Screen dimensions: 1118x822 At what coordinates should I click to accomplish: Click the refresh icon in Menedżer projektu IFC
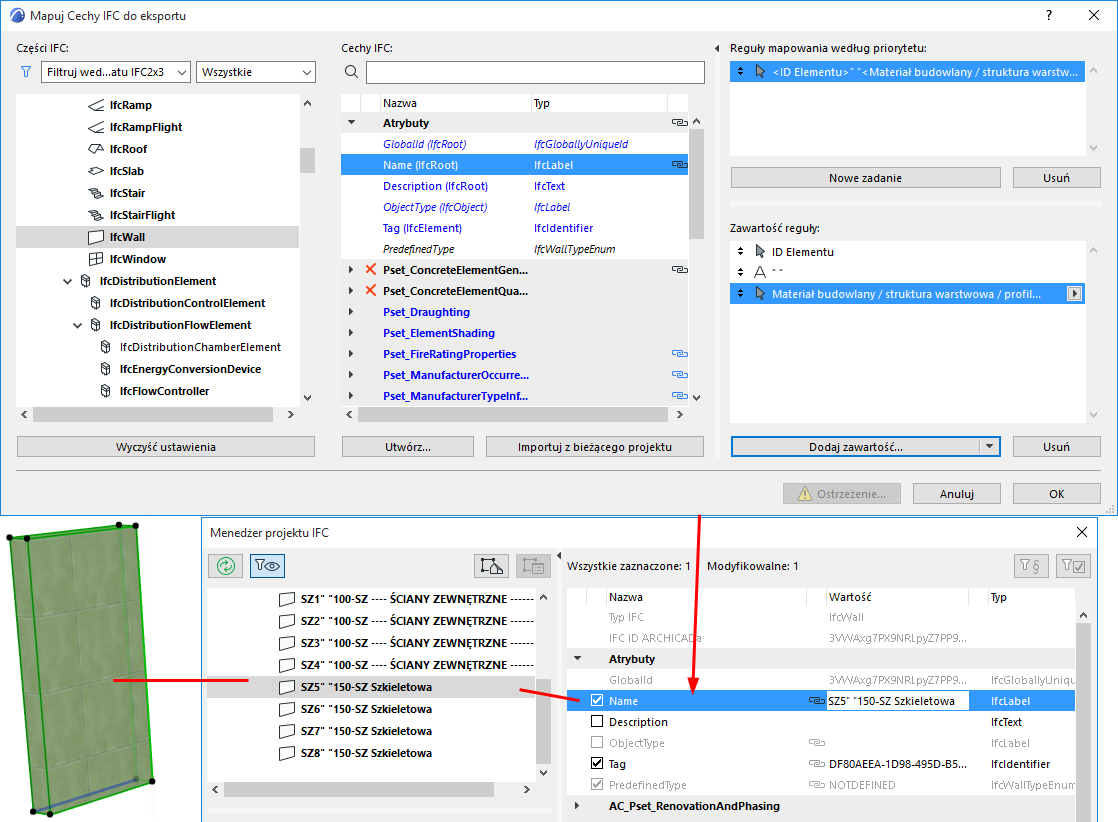tap(226, 566)
